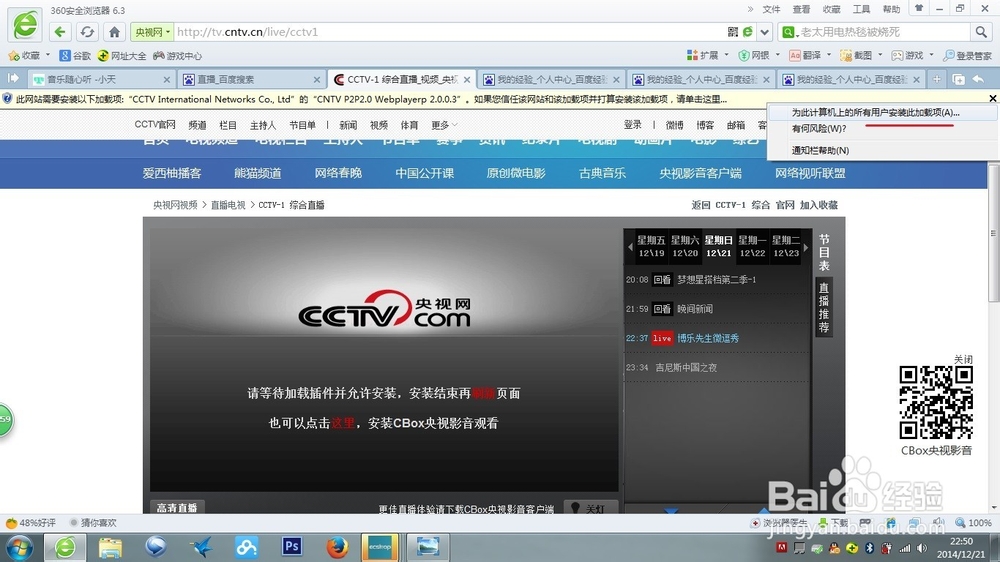The image size is (1000, 562).
Task: Open the 游戏中心 bookmark
Action: point(178,55)
